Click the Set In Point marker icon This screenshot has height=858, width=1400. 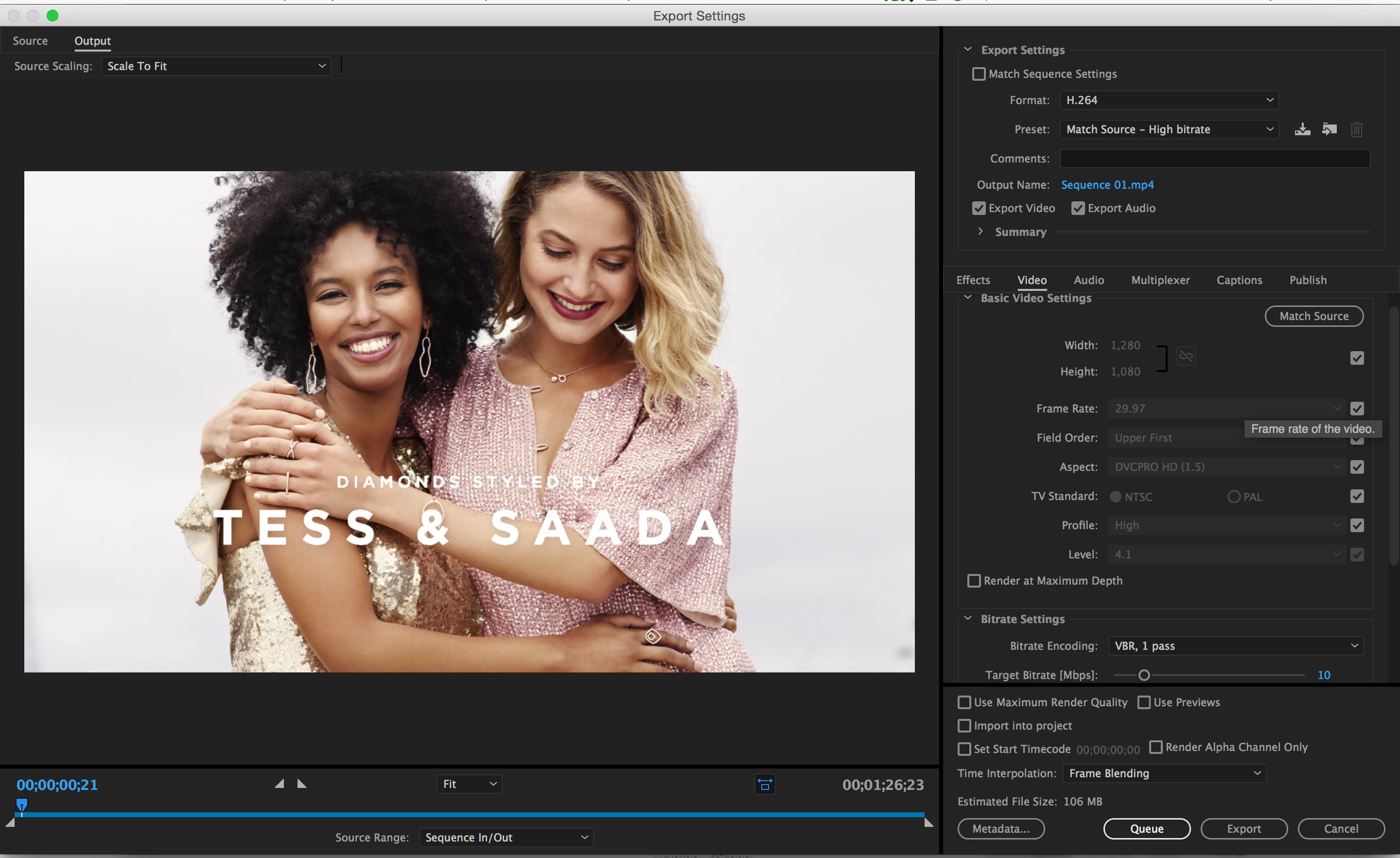(x=280, y=784)
